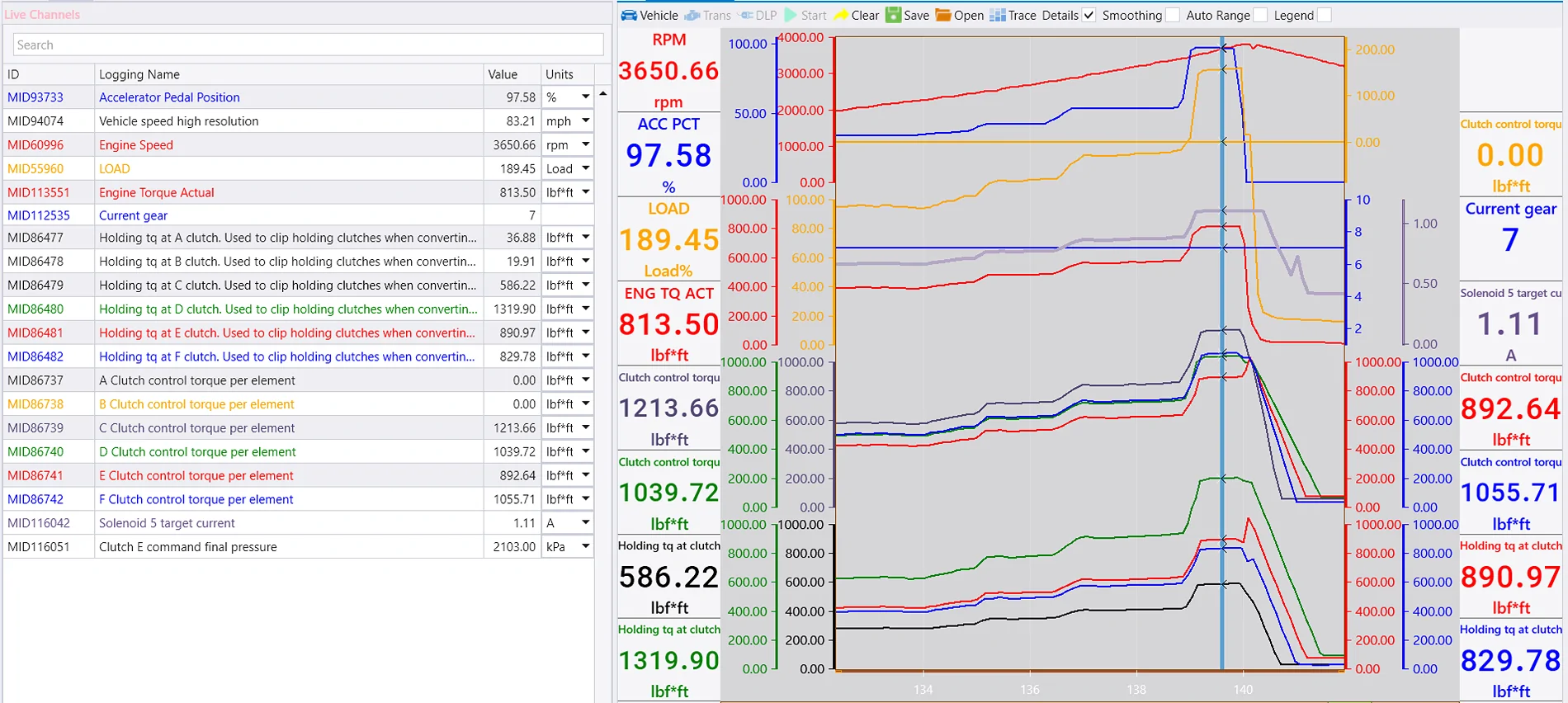
Task: Click the blue vertical cursor line on chart
Action: 1222,413
